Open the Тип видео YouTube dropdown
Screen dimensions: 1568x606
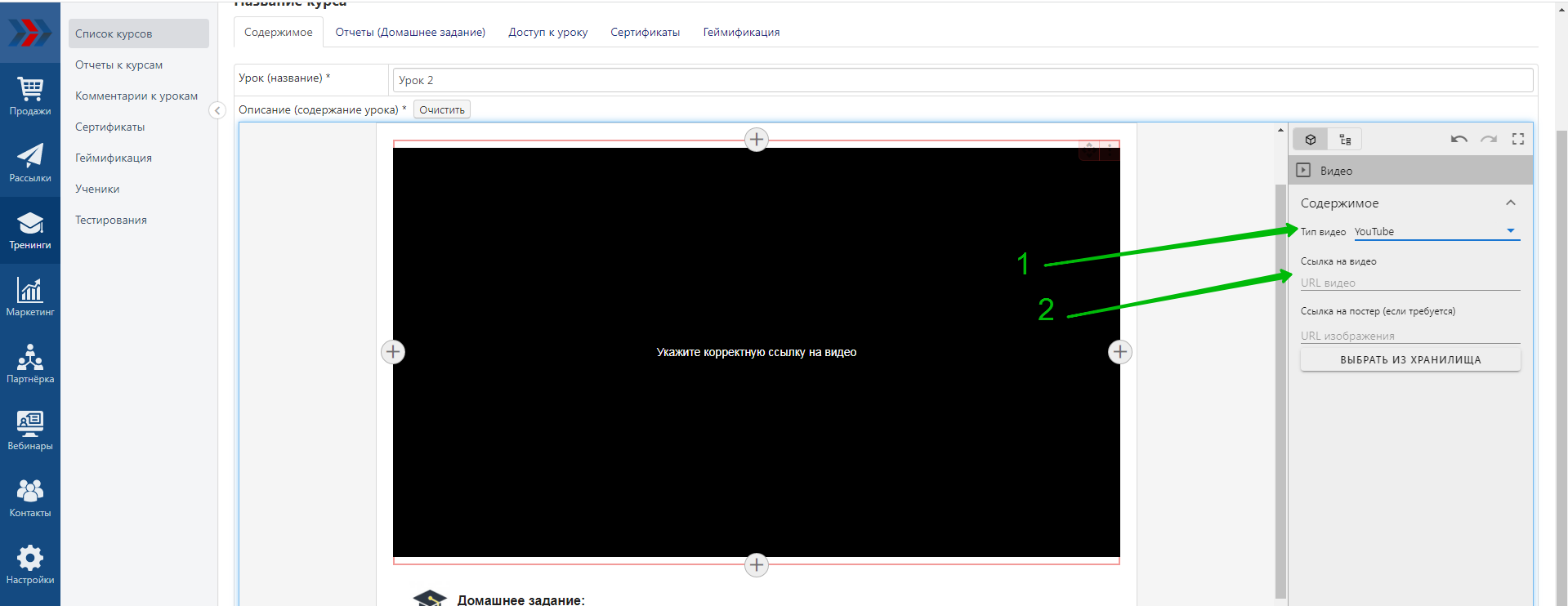[1436, 232]
